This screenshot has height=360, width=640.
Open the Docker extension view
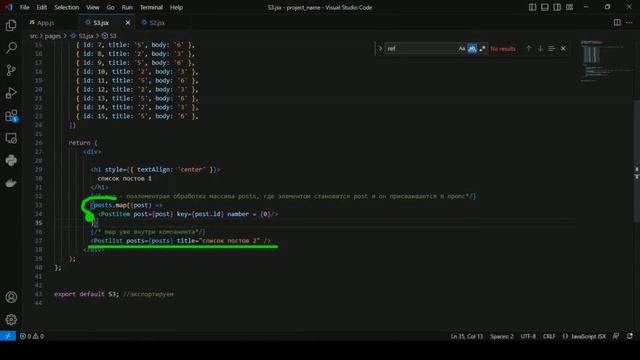click(11, 183)
